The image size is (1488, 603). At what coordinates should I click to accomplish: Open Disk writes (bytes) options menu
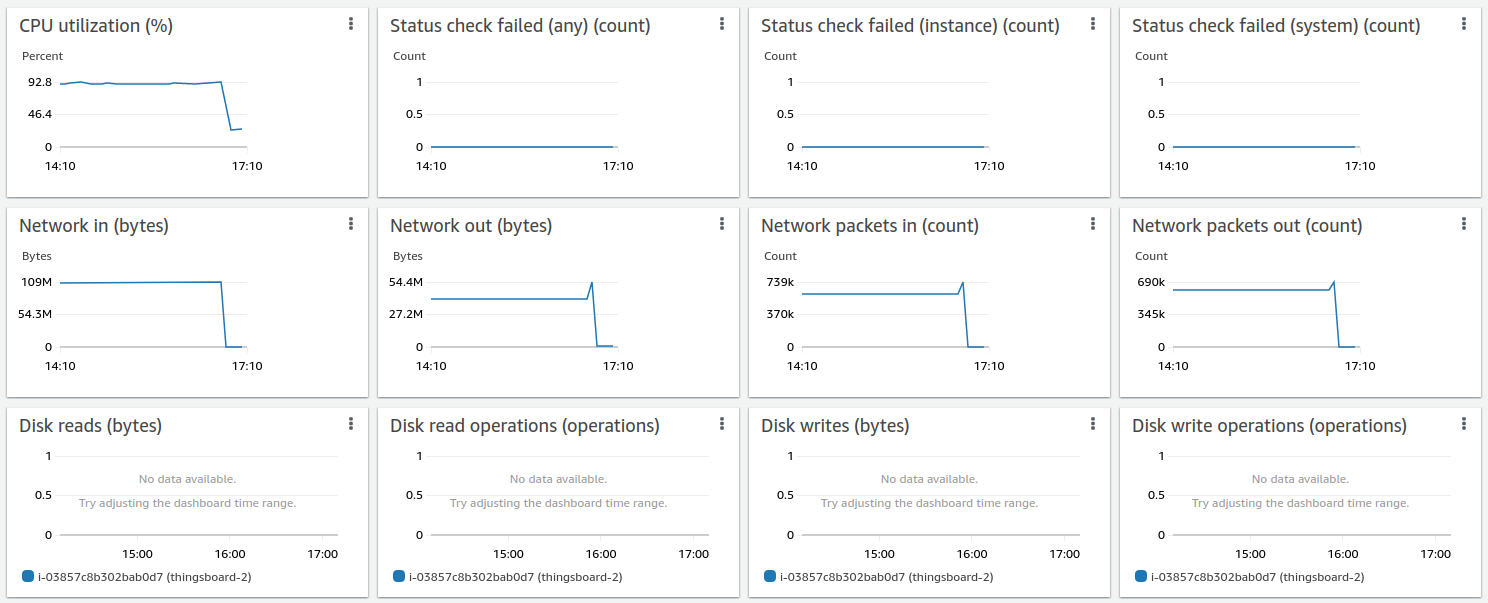point(1093,424)
